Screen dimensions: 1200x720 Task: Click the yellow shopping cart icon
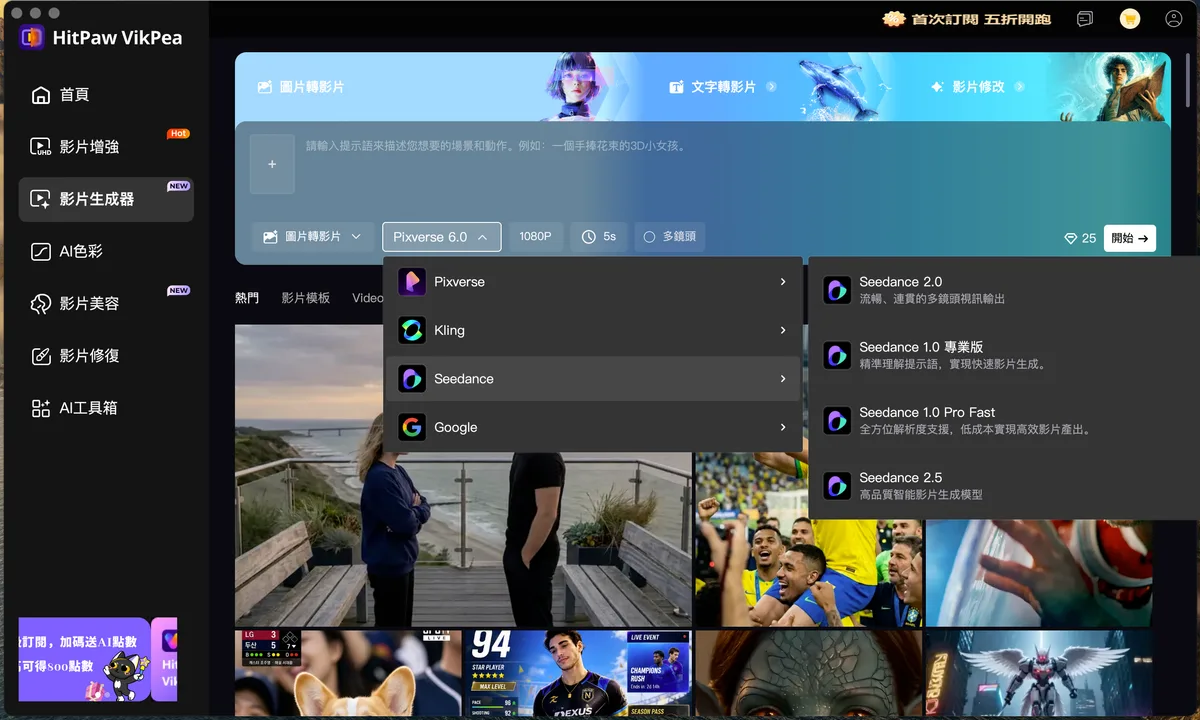[1130, 19]
